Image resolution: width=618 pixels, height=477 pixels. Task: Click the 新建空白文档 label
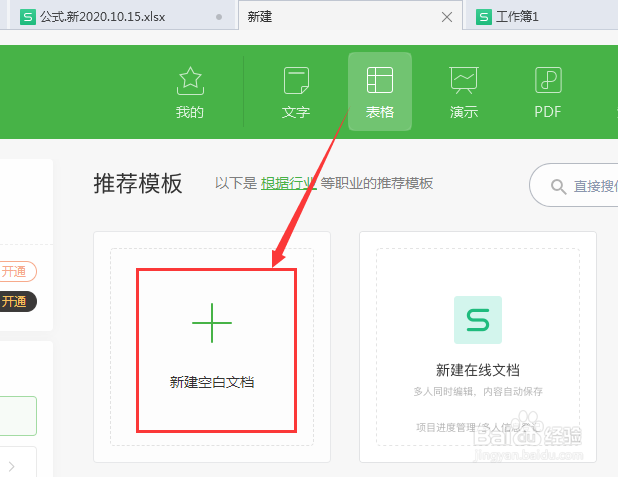click(212, 382)
